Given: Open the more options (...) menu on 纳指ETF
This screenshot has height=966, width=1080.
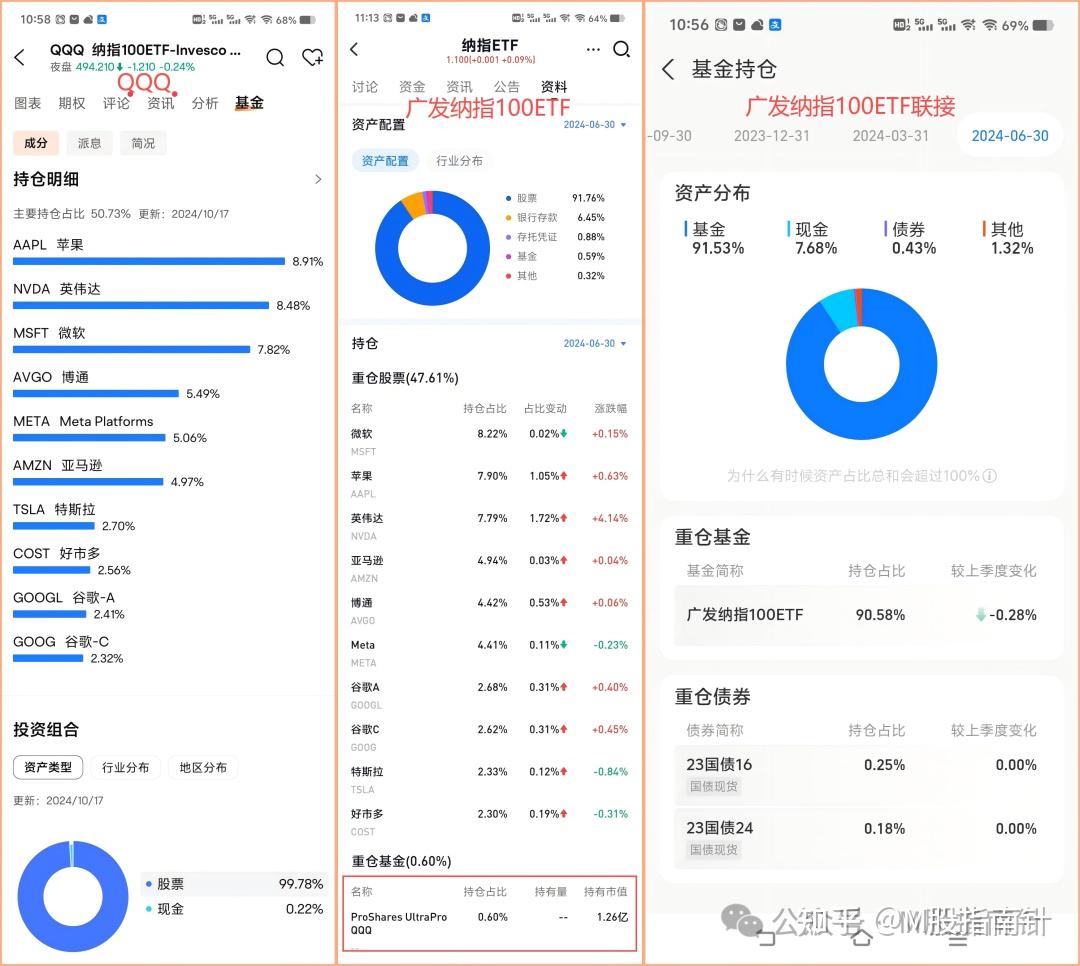Looking at the screenshot, I should (x=593, y=48).
